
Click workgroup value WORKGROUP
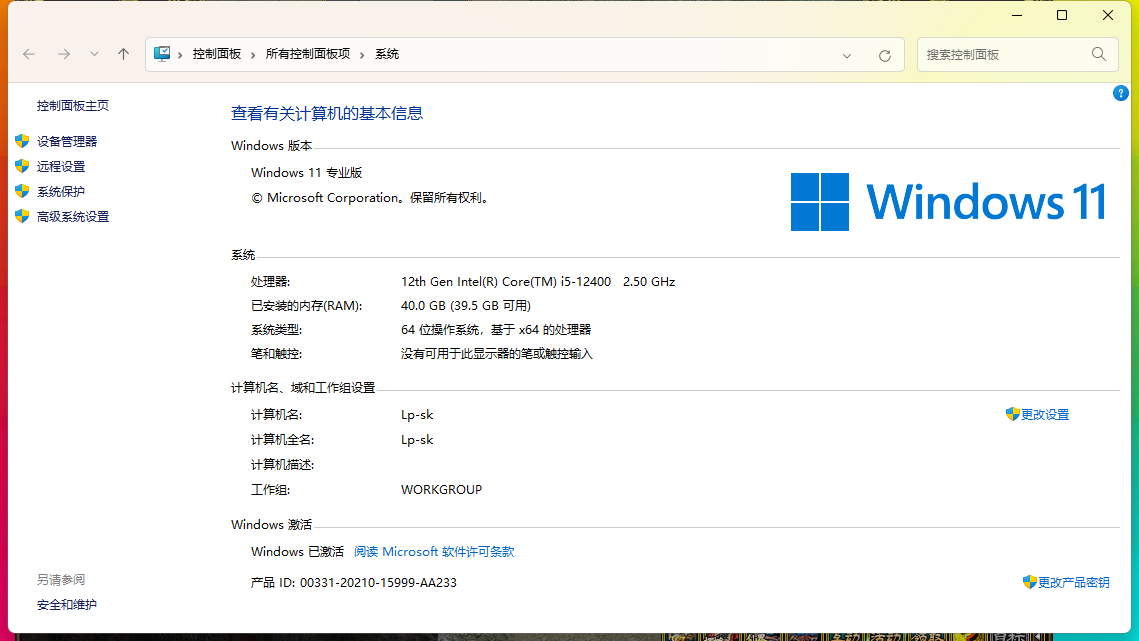pos(442,490)
